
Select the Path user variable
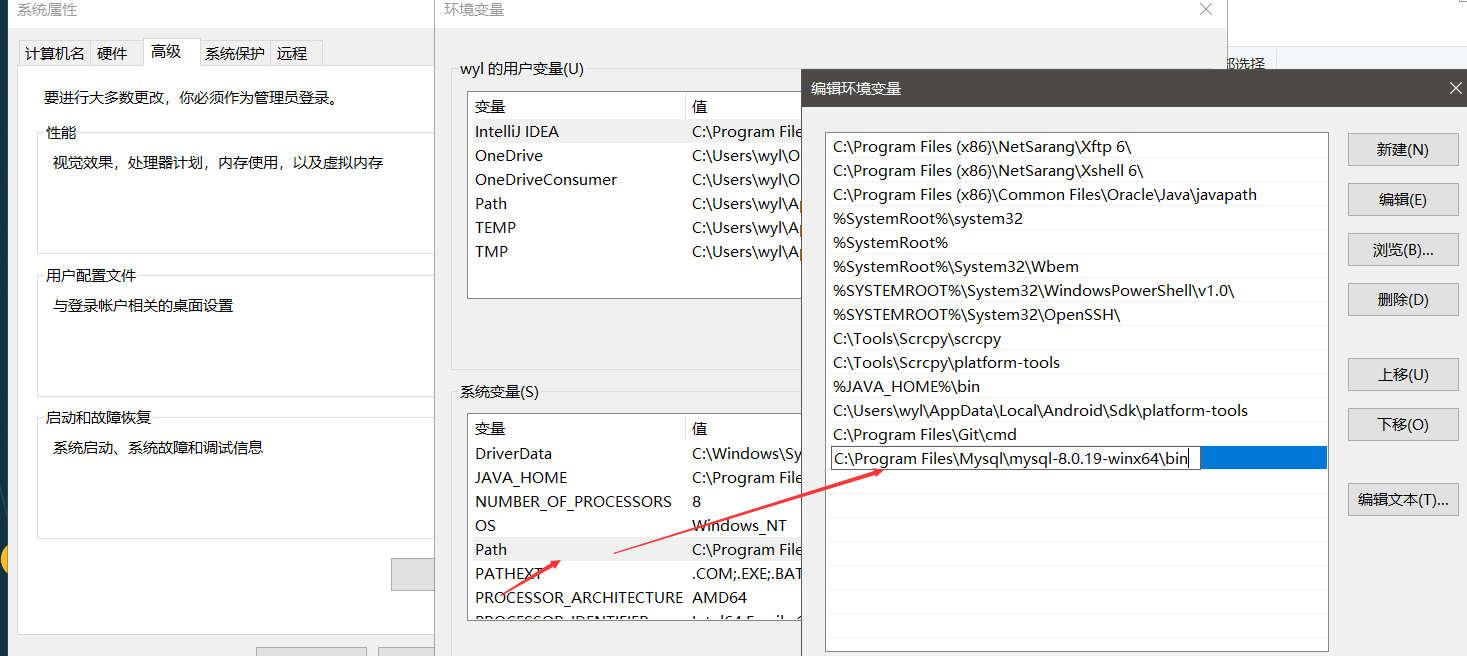635,203
